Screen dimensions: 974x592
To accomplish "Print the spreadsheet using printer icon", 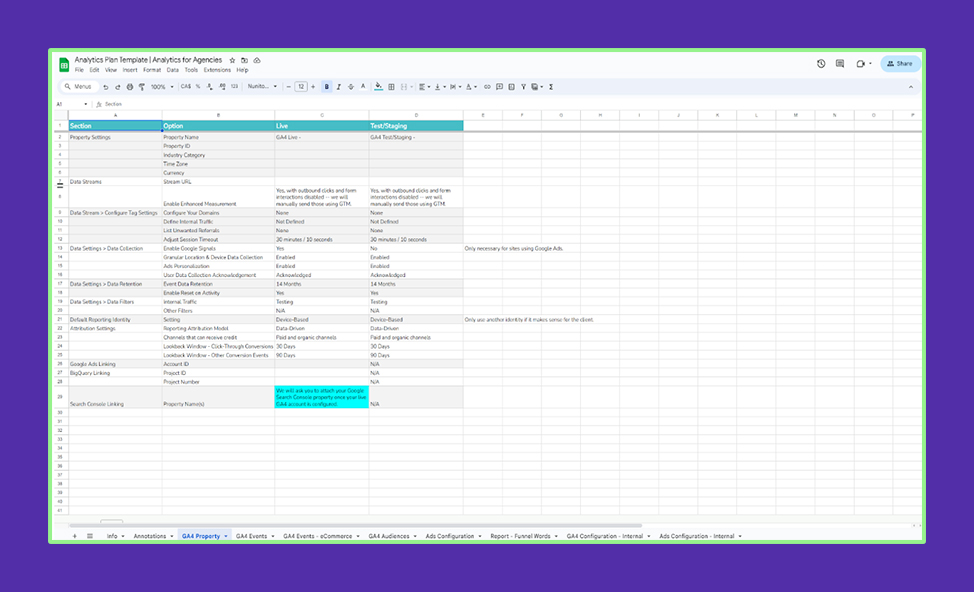I will coord(129,87).
